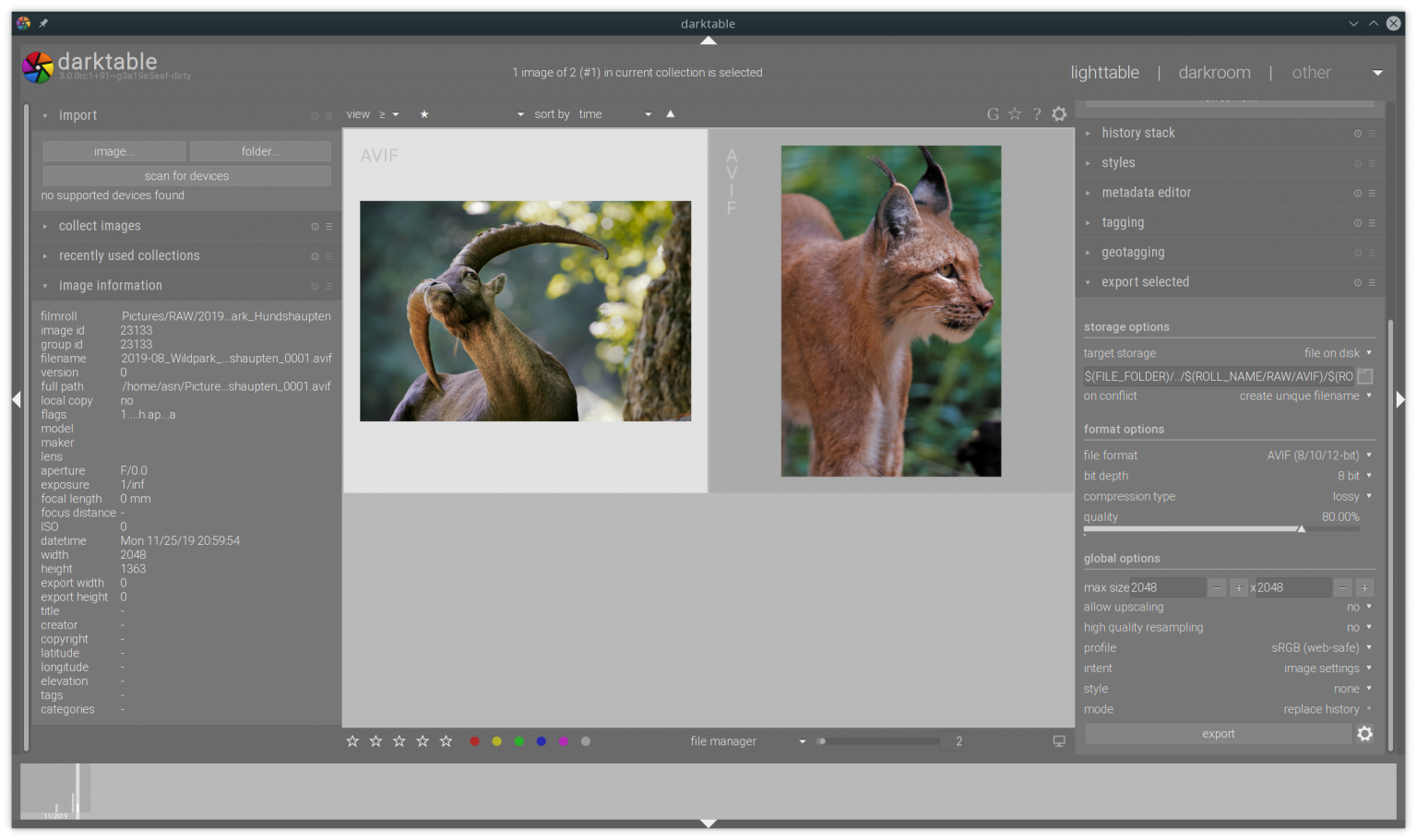The height and width of the screenshot is (840, 1417).
Task: Click the reset icon on the tagging module
Action: click(x=1357, y=222)
